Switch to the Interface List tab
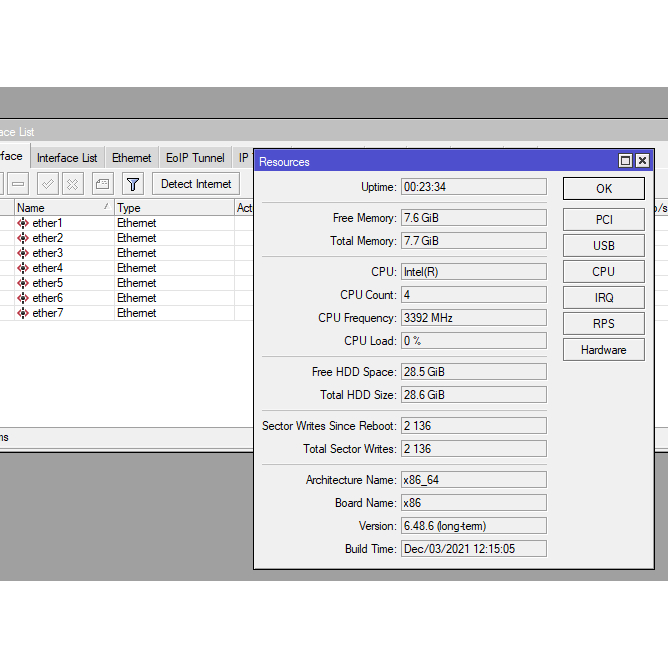 (67, 158)
